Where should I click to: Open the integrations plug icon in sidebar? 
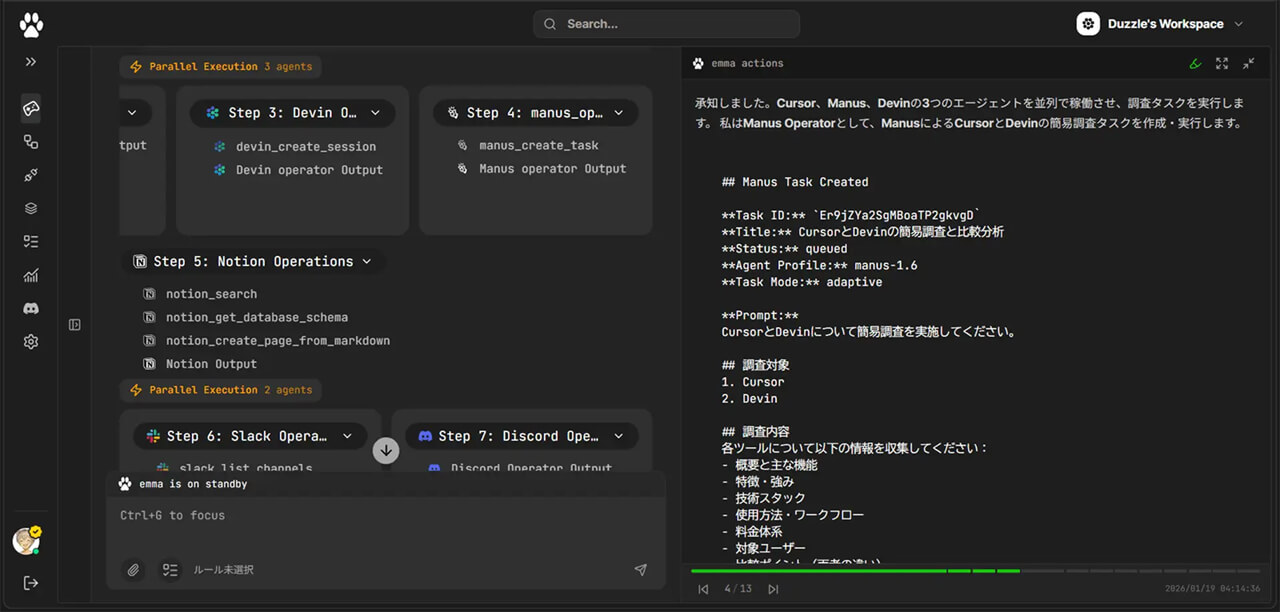coord(30,175)
